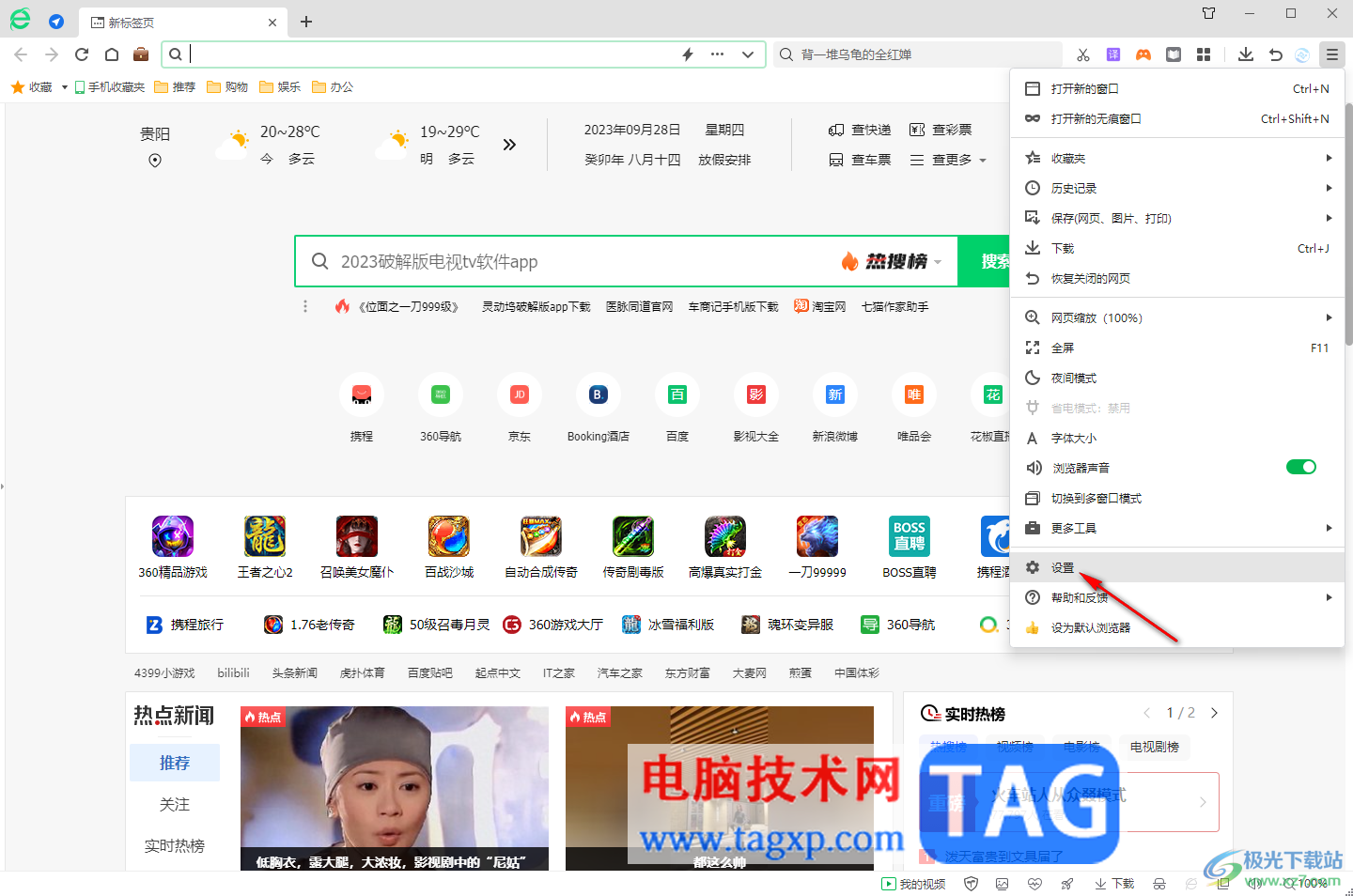Open the orange game controller icon
This screenshot has width=1353, height=896.
1143,54
